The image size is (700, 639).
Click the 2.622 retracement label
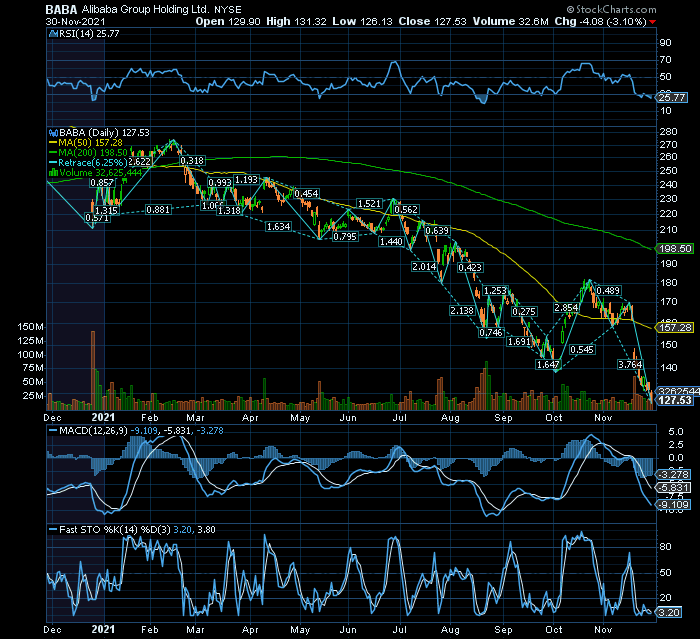(139, 162)
